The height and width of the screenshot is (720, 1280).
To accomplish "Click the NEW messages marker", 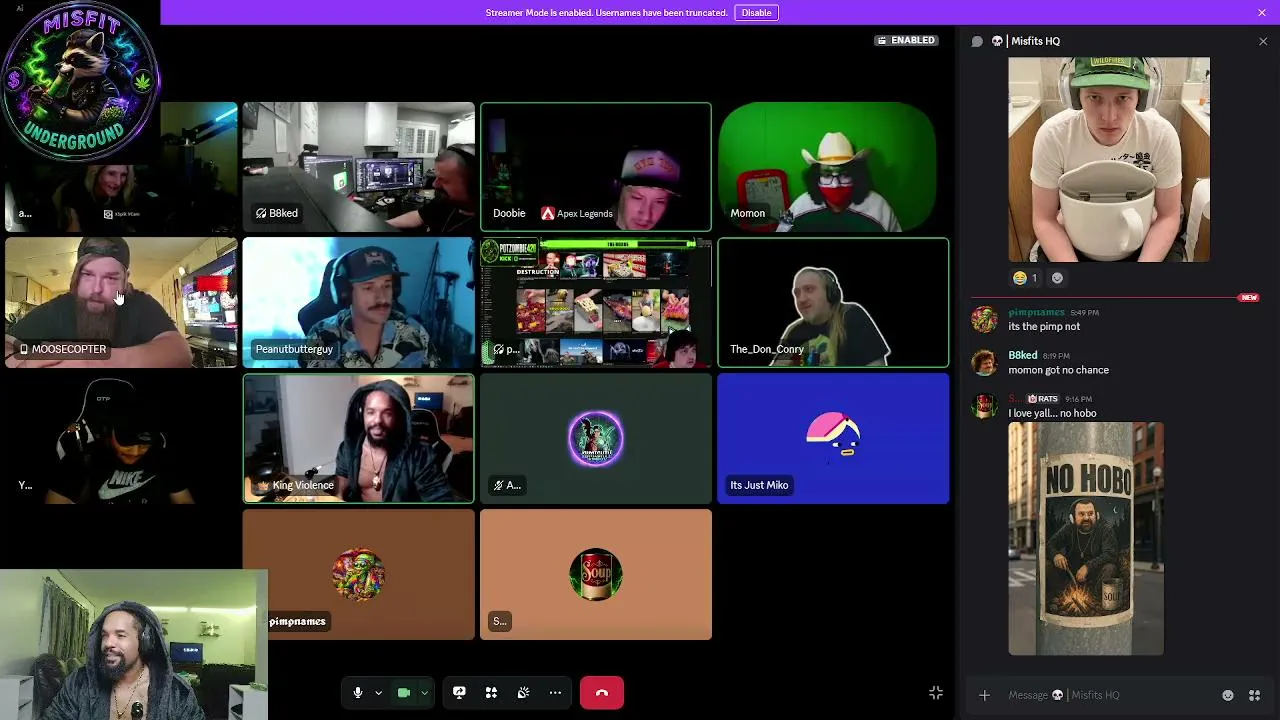I will pos(1248,298).
